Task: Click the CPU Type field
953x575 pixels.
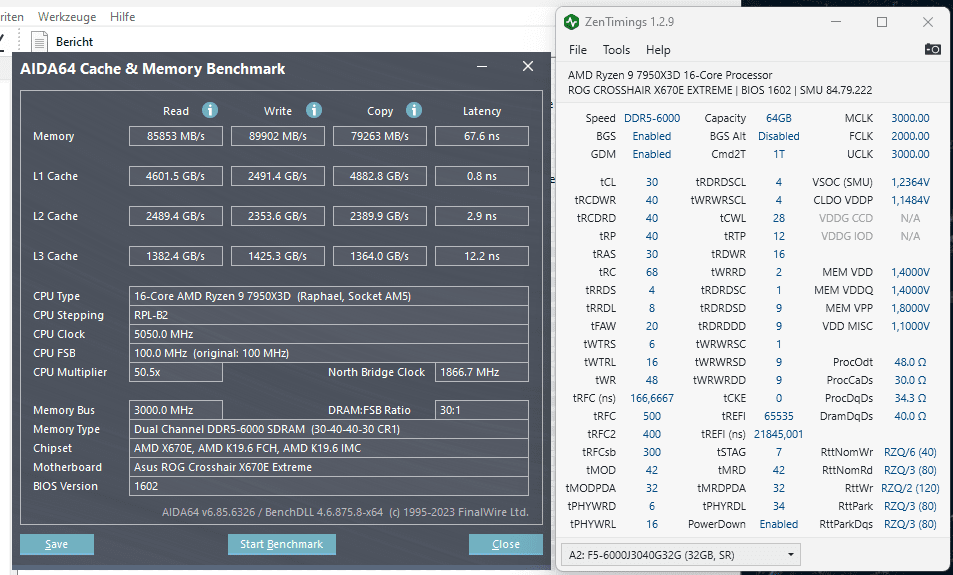Action: click(x=329, y=296)
